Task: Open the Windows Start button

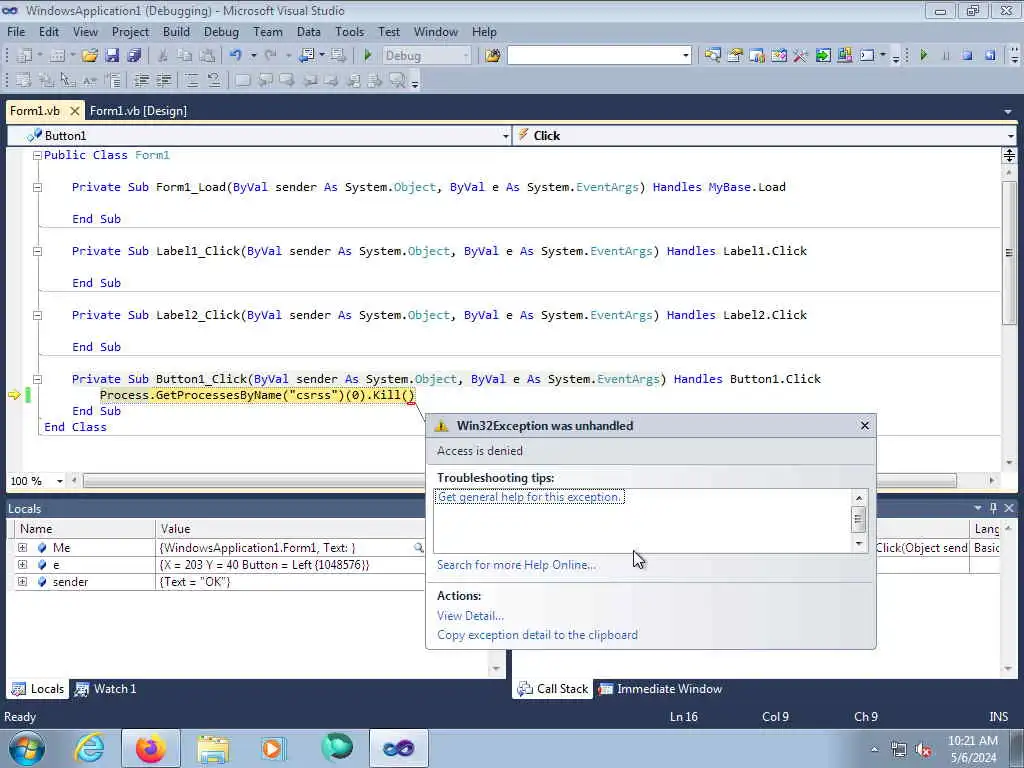Action: (x=27, y=748)
